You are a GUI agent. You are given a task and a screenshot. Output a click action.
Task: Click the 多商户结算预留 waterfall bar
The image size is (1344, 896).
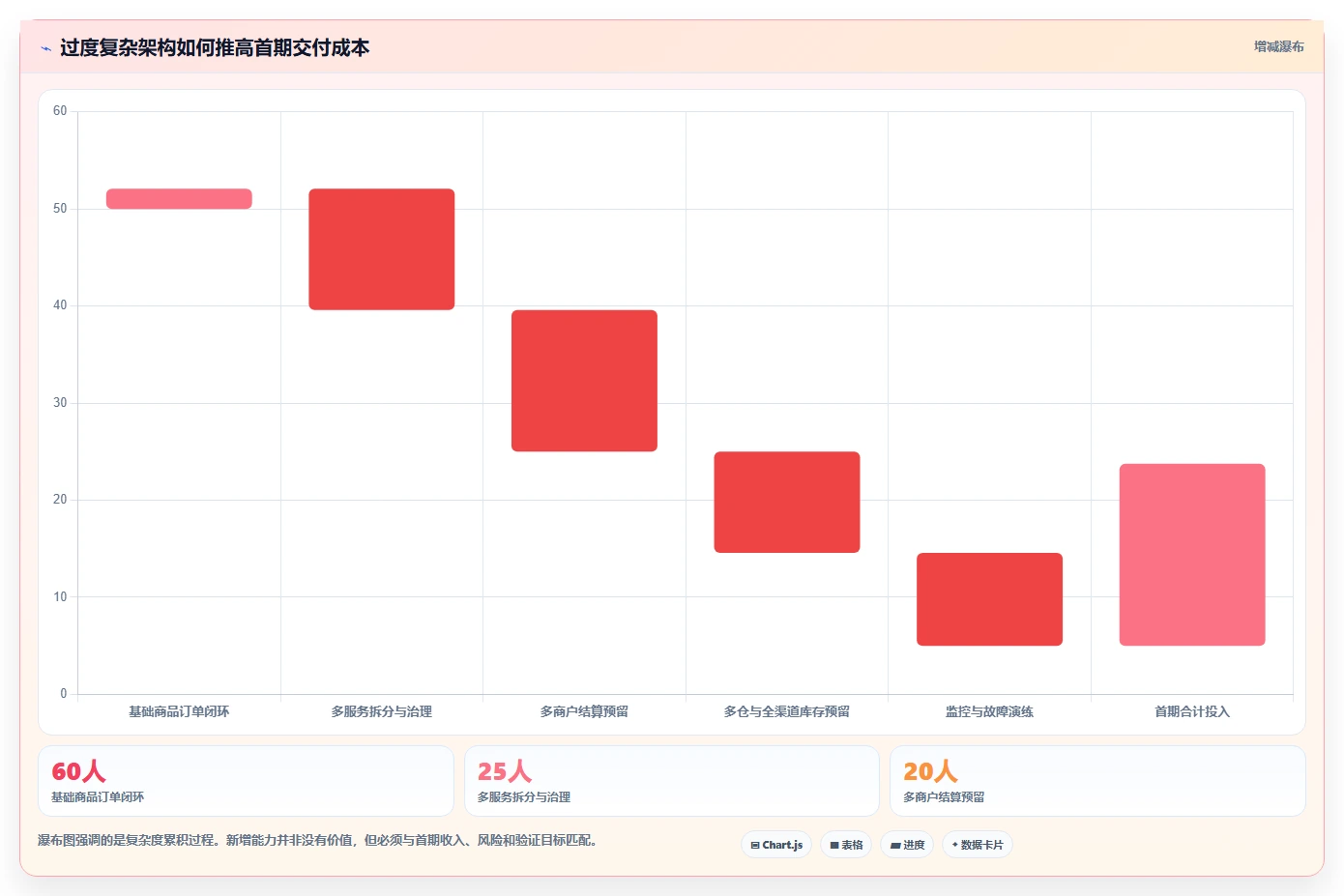(x=584, y=381)
